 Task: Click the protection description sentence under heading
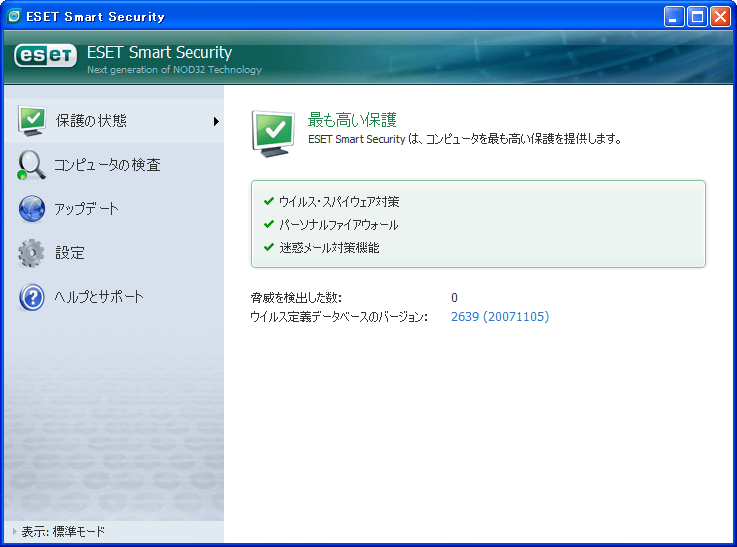465,139
